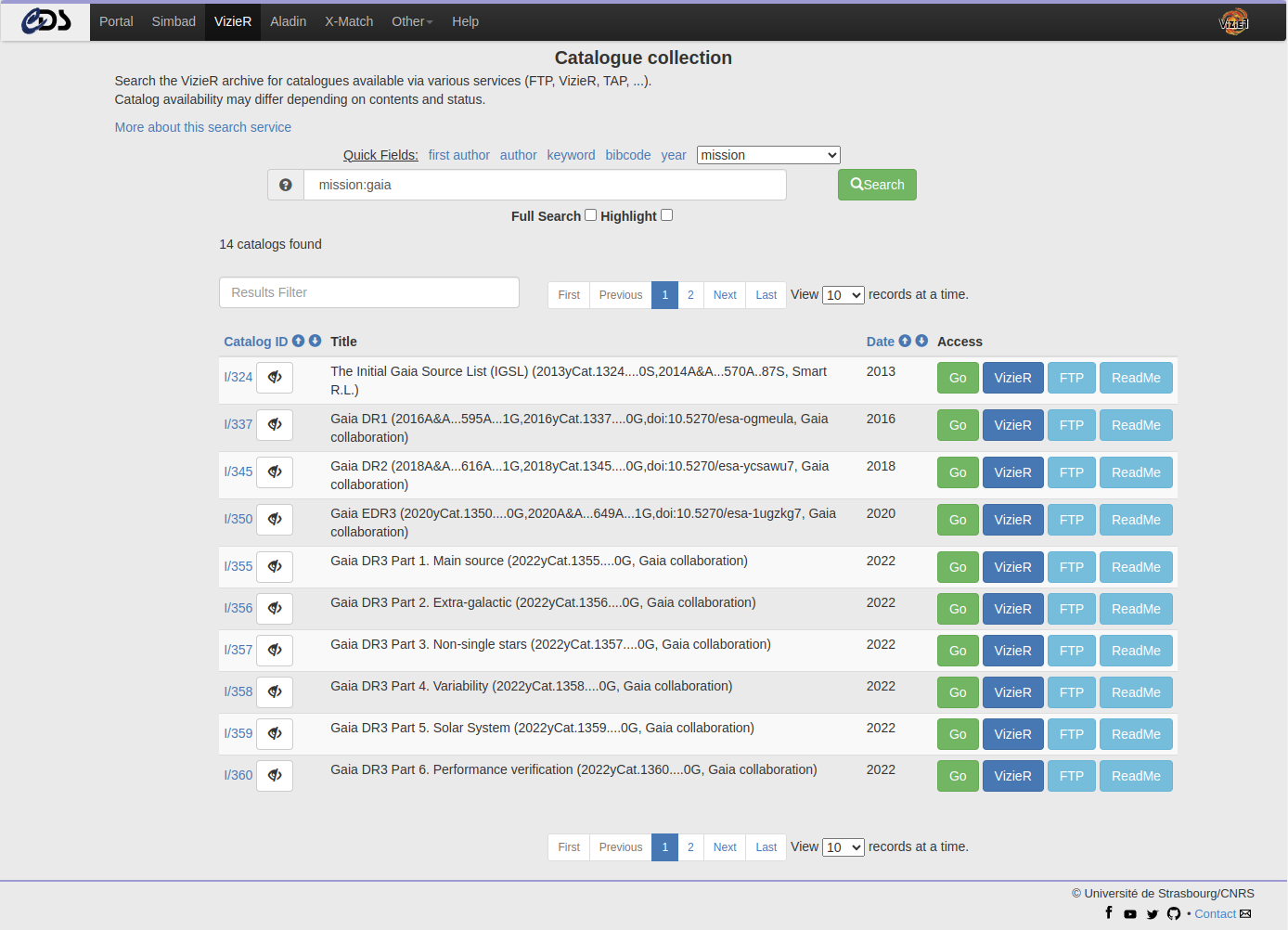
Task: Click the eye icon for catalog I/357
Action: click(x=275, y=651)
